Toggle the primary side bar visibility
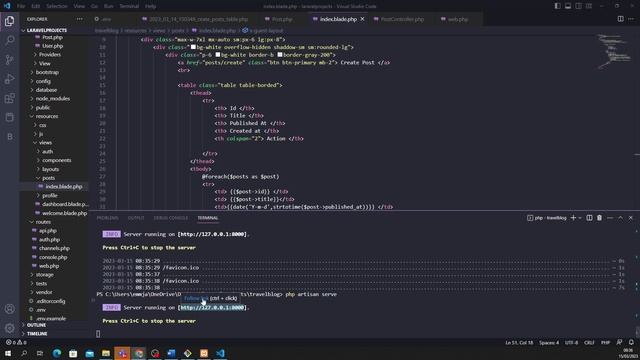Screen dimensions: 640x360 pos(558,6)
